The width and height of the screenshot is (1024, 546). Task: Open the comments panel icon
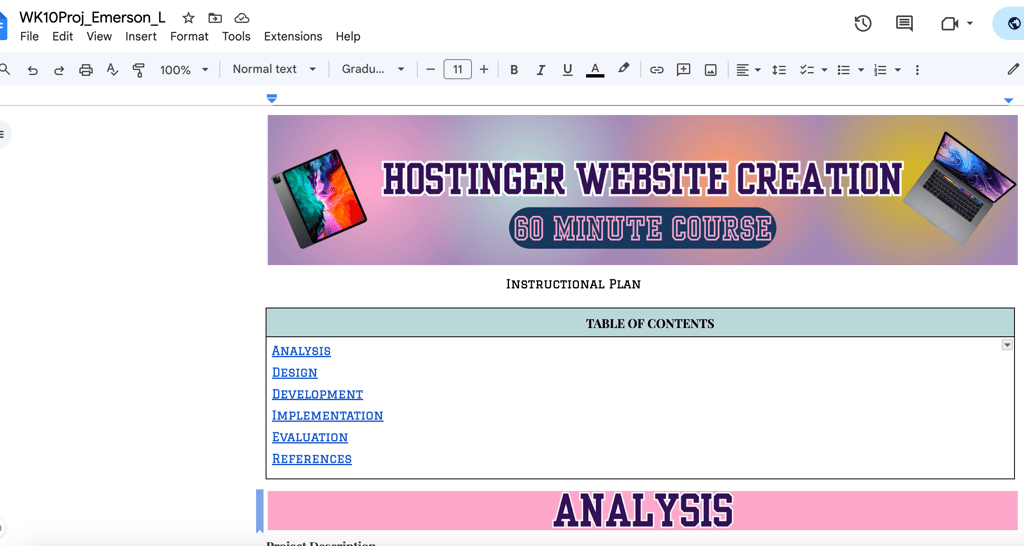[904, 24]
